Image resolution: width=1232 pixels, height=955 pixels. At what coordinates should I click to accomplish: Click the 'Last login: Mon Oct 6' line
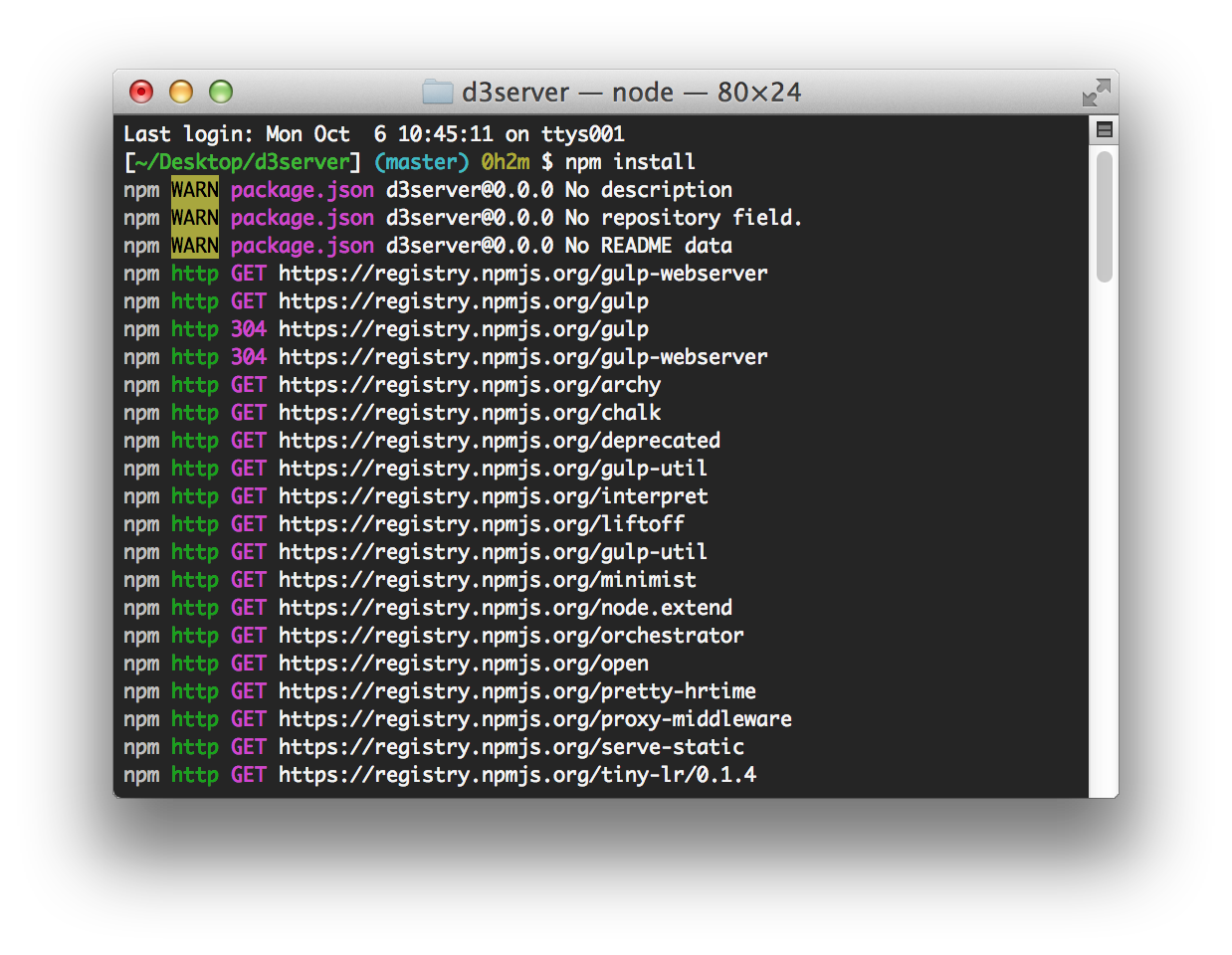click(374, 134)
